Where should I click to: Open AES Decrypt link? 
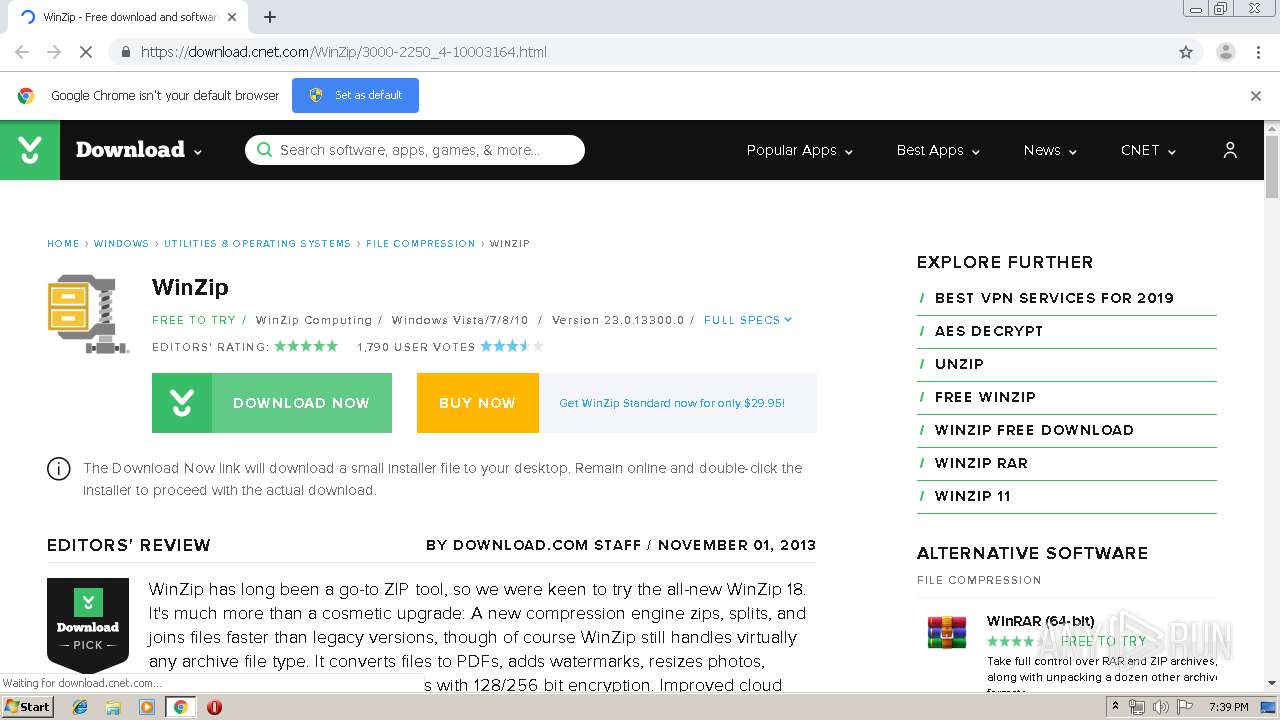click(989, 331)
